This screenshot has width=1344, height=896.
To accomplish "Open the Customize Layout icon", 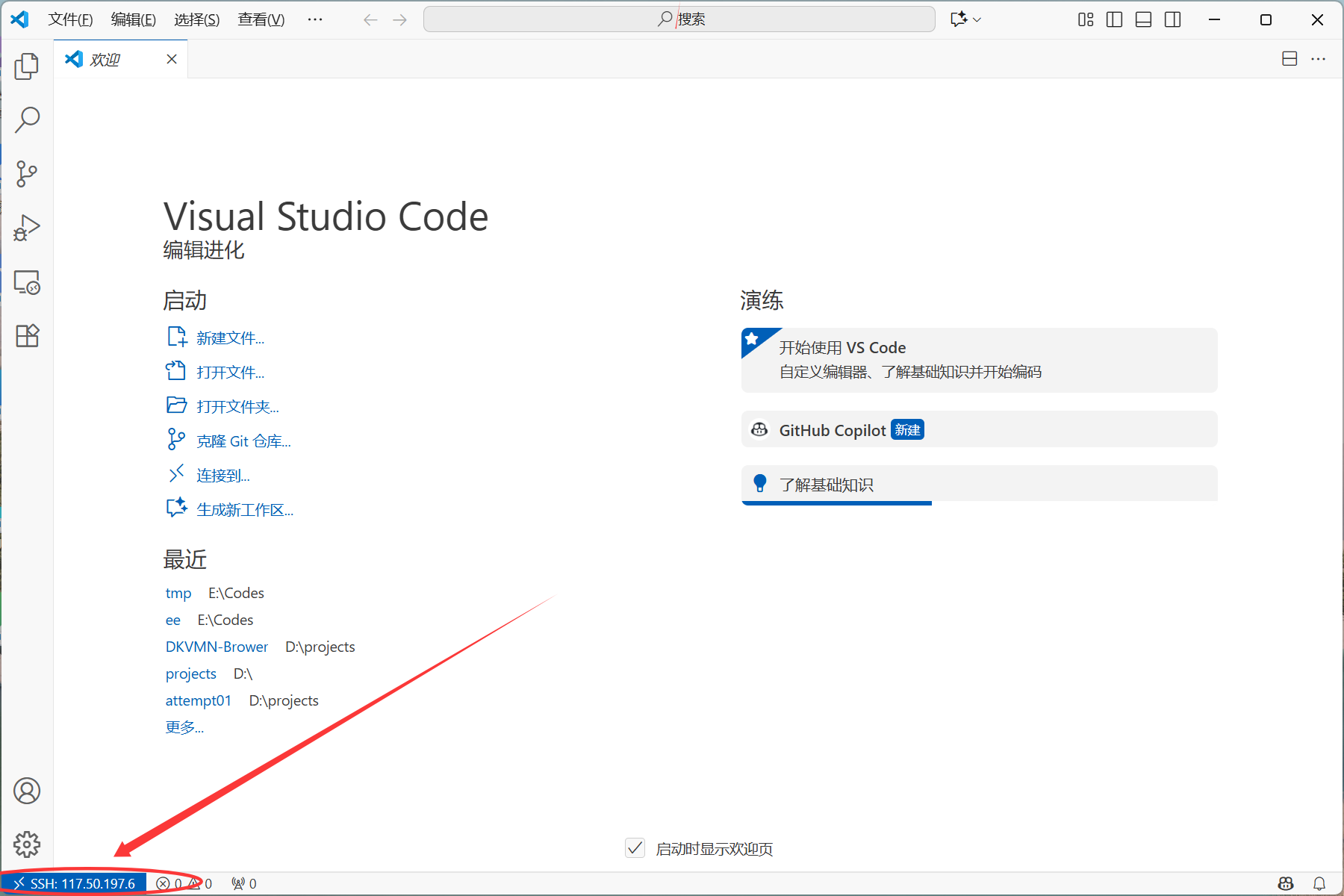I will pos(1086,19).
